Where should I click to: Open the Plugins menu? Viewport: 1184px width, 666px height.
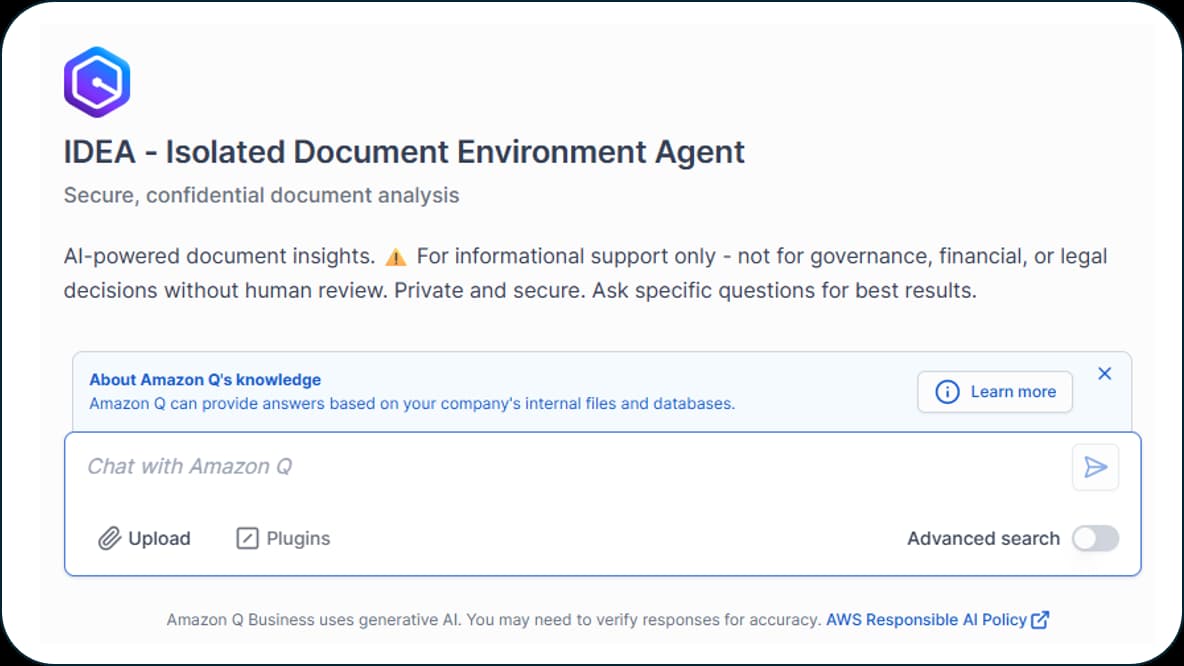coord(284,539)
